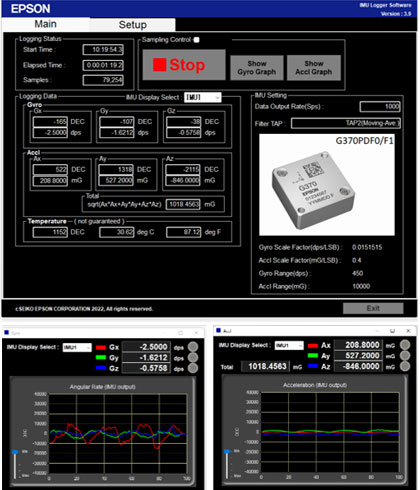Toggle the Sampling Control checkbox
The height and width of the screenshot is (490, 420).
(197, 40)
